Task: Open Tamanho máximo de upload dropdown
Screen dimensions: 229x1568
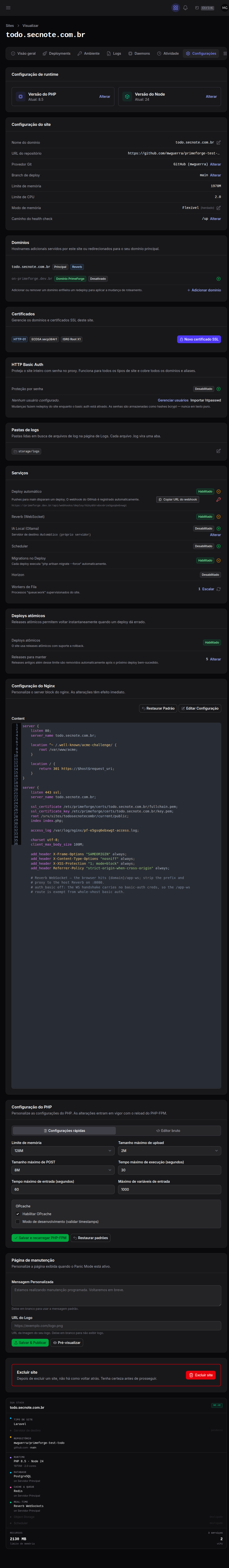Action: [169, 1151]
